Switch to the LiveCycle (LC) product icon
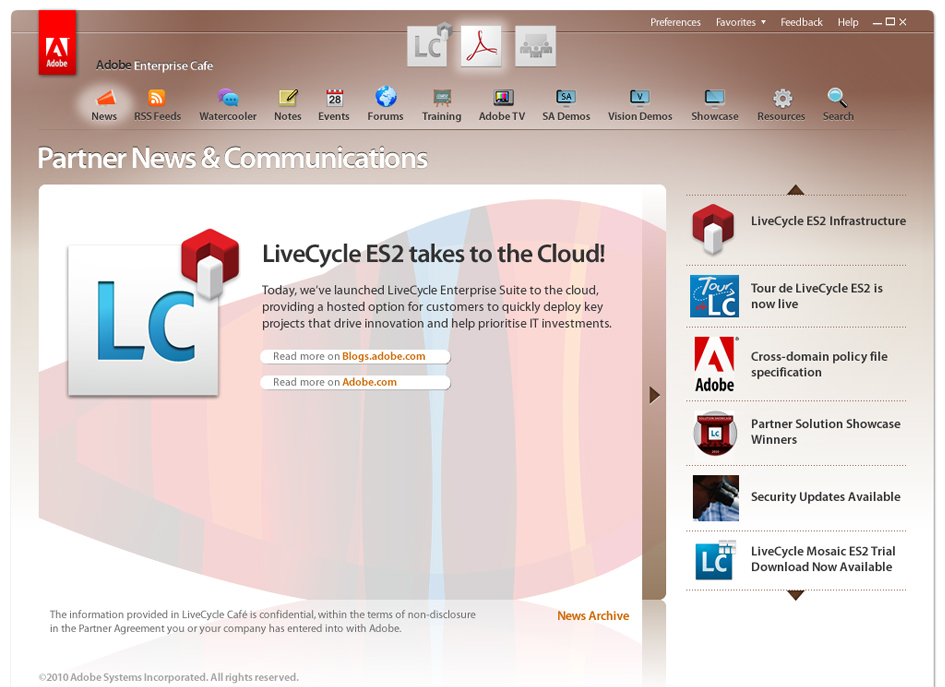945x687 pixels. [x=427, y=46]
